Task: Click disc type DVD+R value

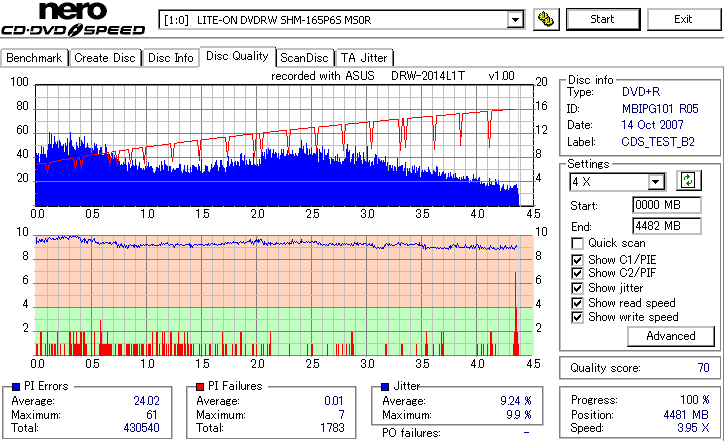Action: tap(641, 92)
